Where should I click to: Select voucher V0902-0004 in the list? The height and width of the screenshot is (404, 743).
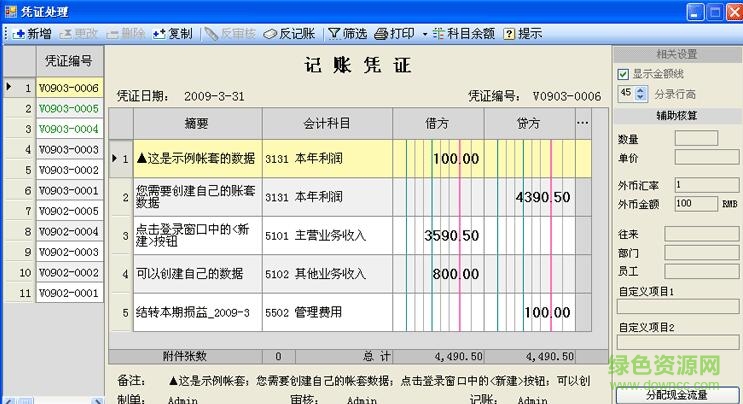tap(69, 232)
